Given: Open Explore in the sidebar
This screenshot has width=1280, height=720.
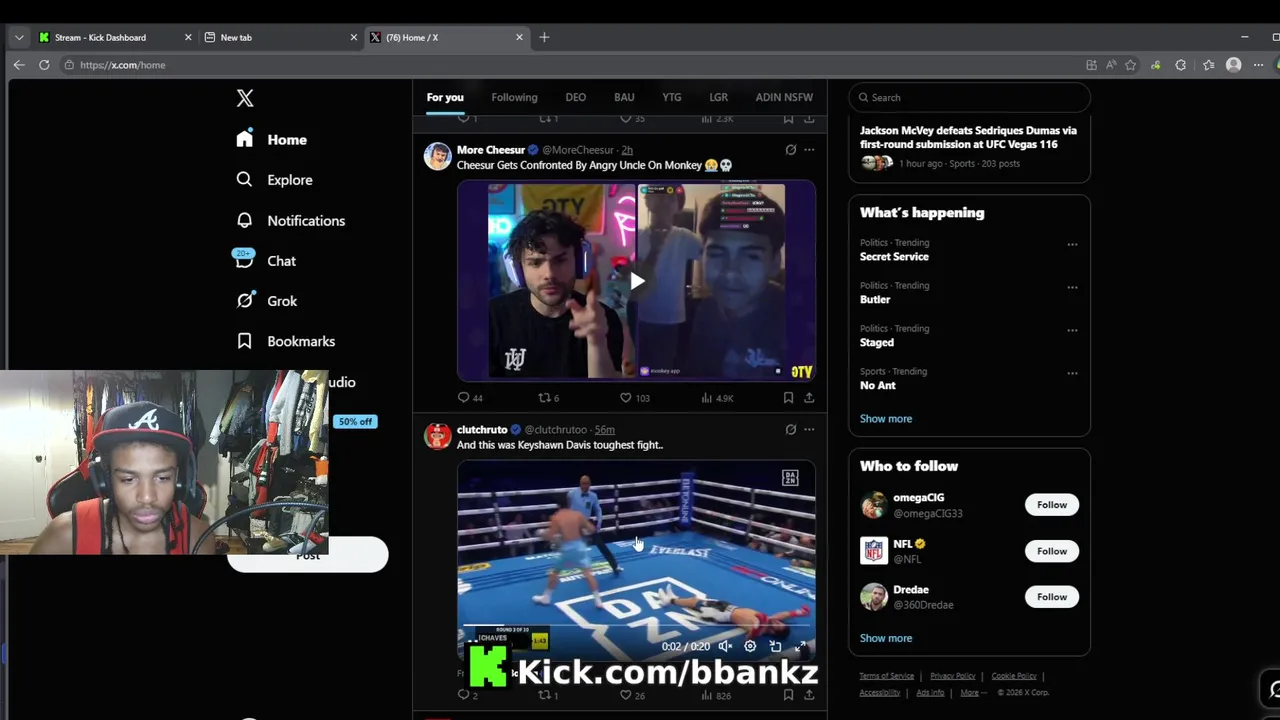Looking at the screenshot, I should click(274, 180).
